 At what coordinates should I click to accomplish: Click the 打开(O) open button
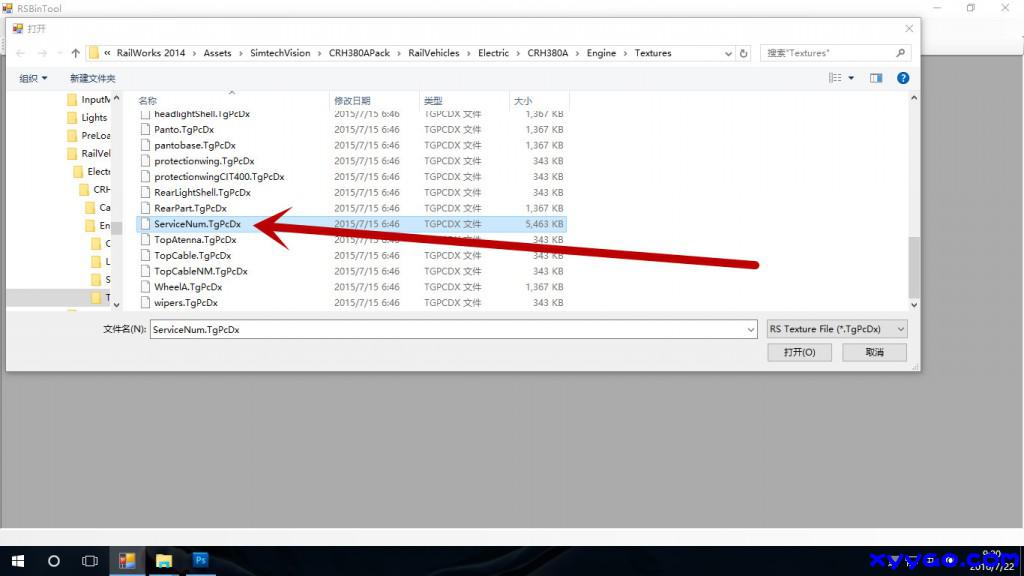(x=800, y=352)
